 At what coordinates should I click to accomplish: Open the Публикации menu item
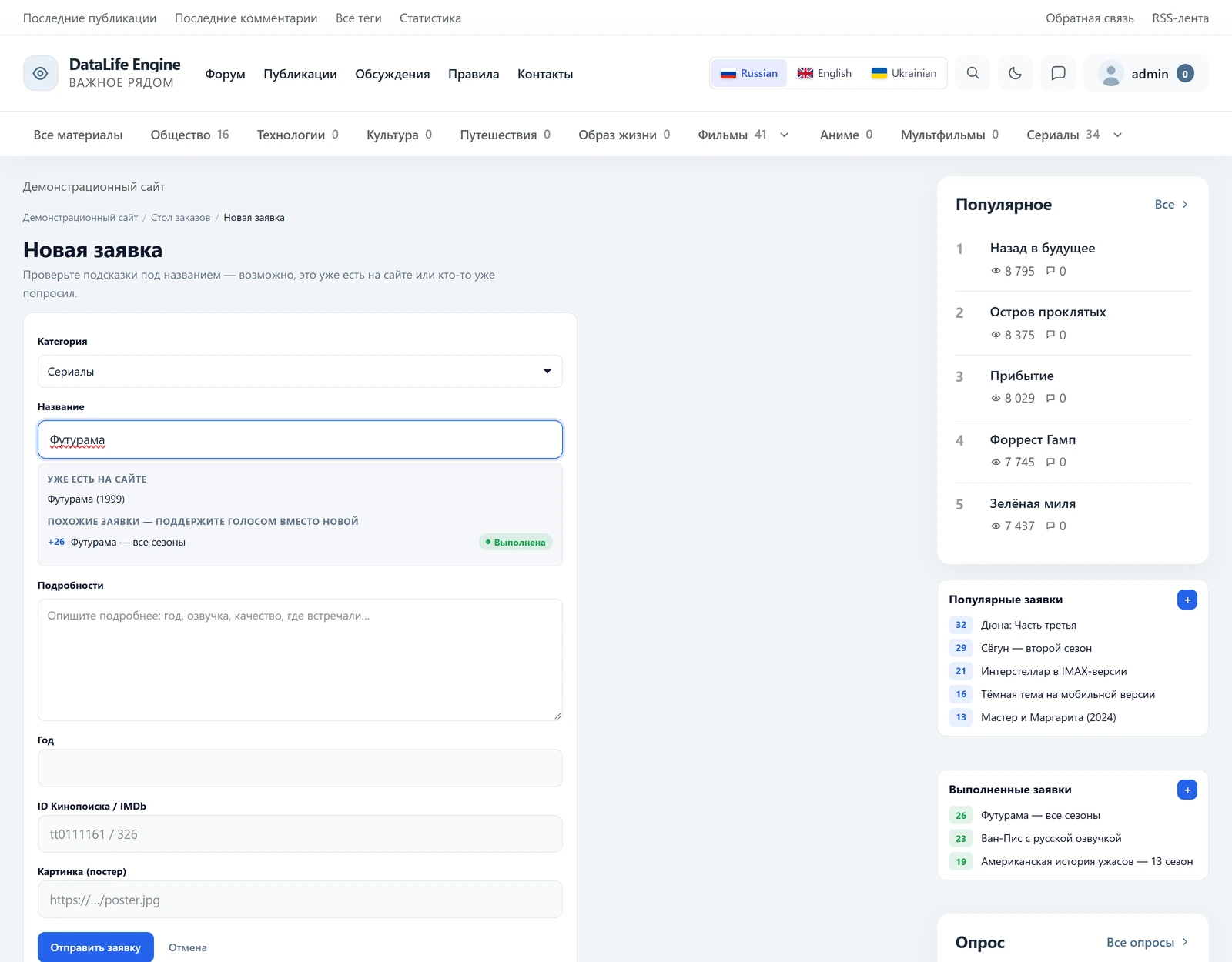click(300, 74)
